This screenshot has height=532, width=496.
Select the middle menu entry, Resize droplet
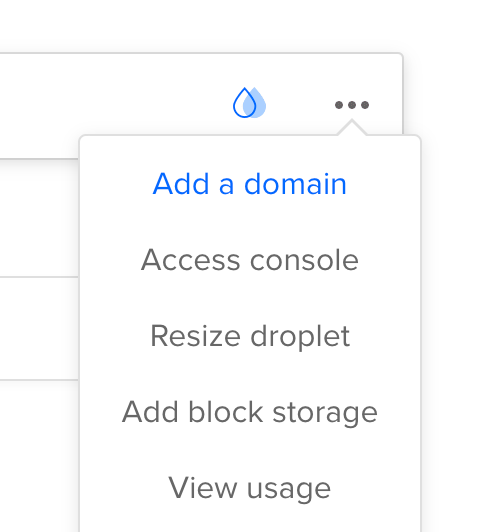point(250,336)
